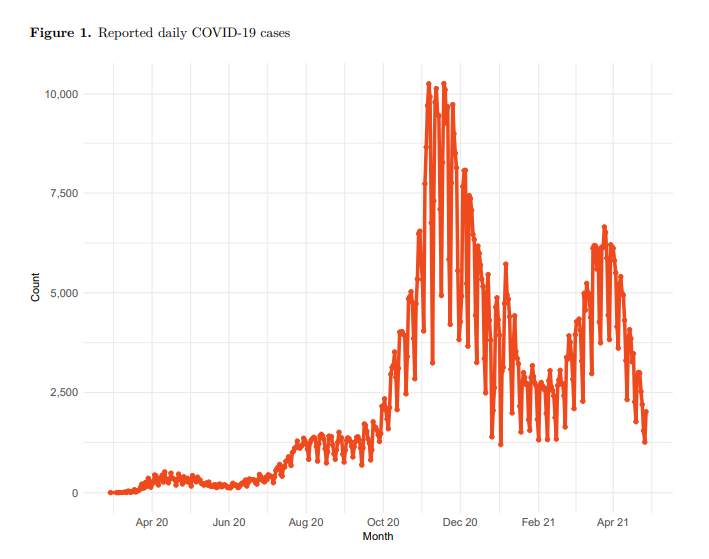Click the "Feb 21" x-axis label
This screenshot has width=709, height=559.
tap(538, 522)
